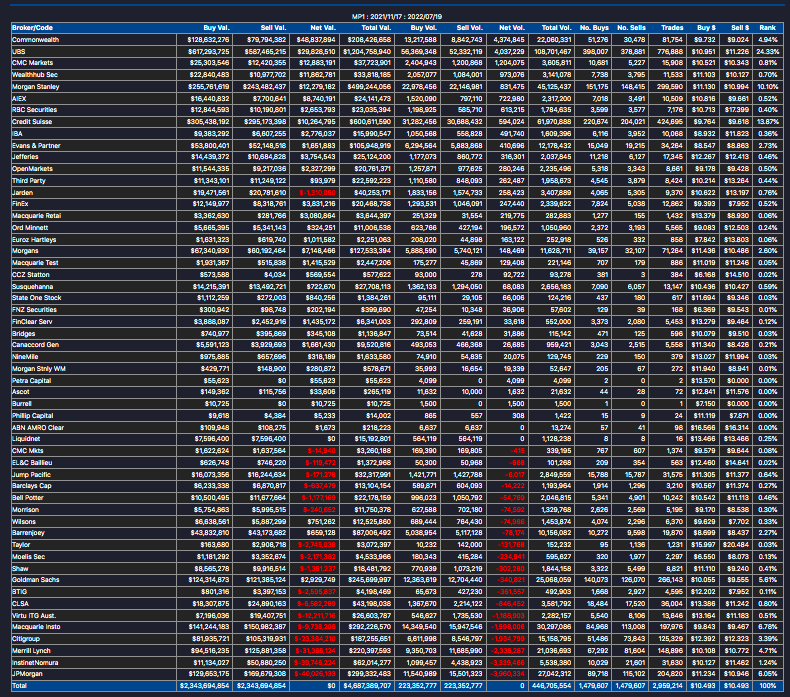Screen dimensions: 790x697
Task: Click the Sell Vol. column header
Action: (469, 28)
